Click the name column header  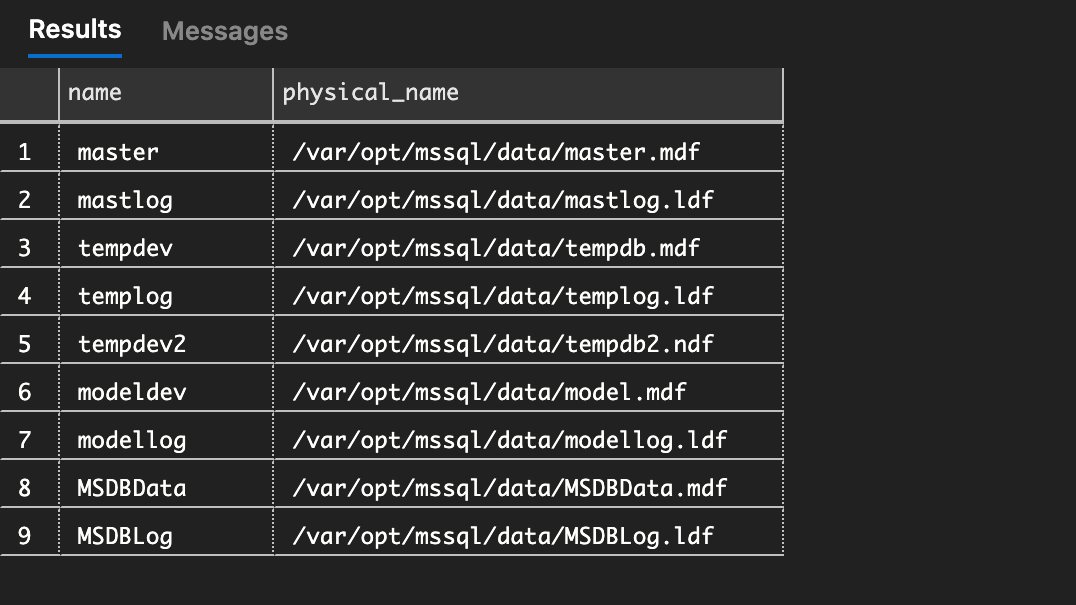pyautogui.click(x=165, y=93)
